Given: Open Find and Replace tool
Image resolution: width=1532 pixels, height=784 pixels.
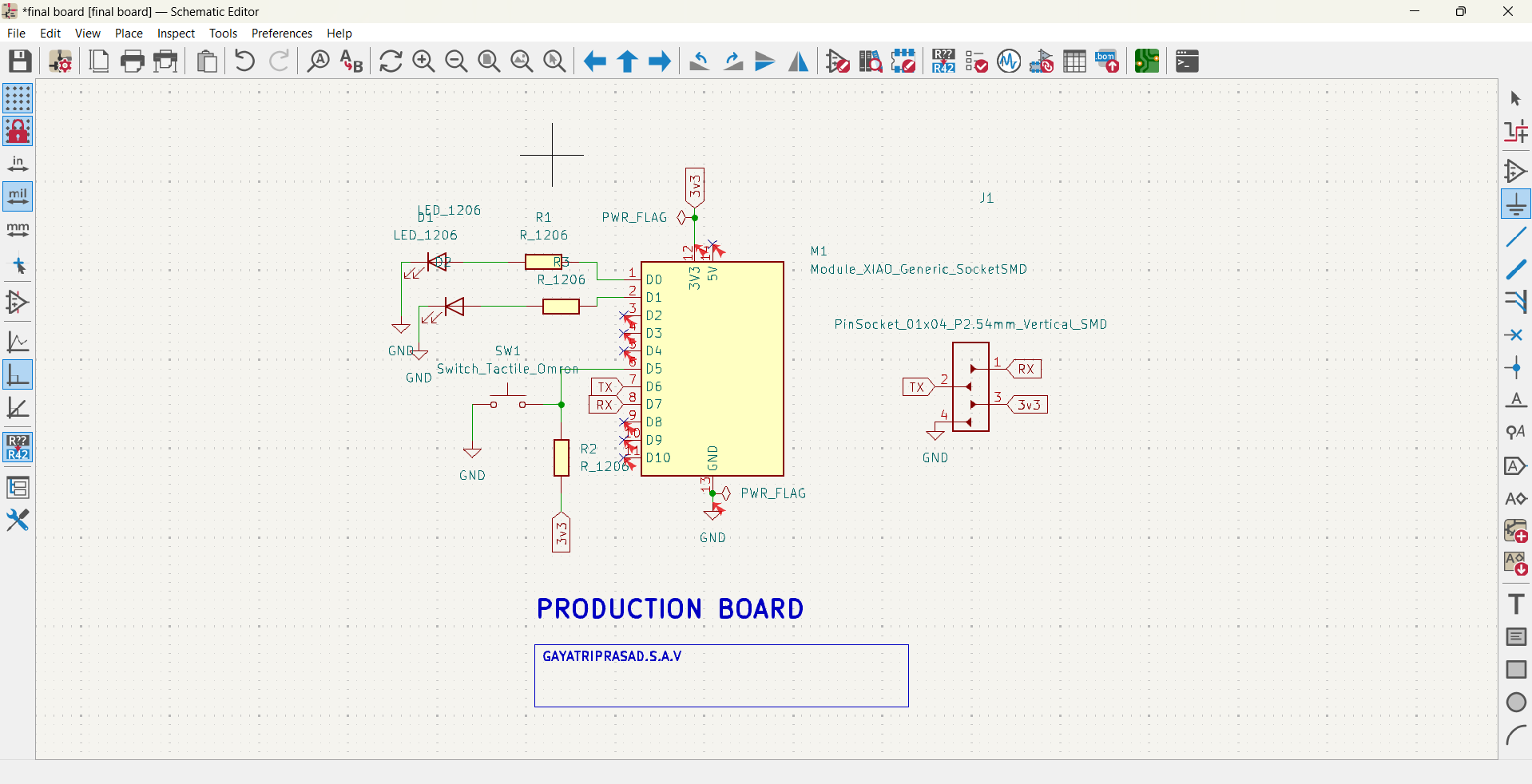Looking at the screenshot, I should [x=351, y=61].
